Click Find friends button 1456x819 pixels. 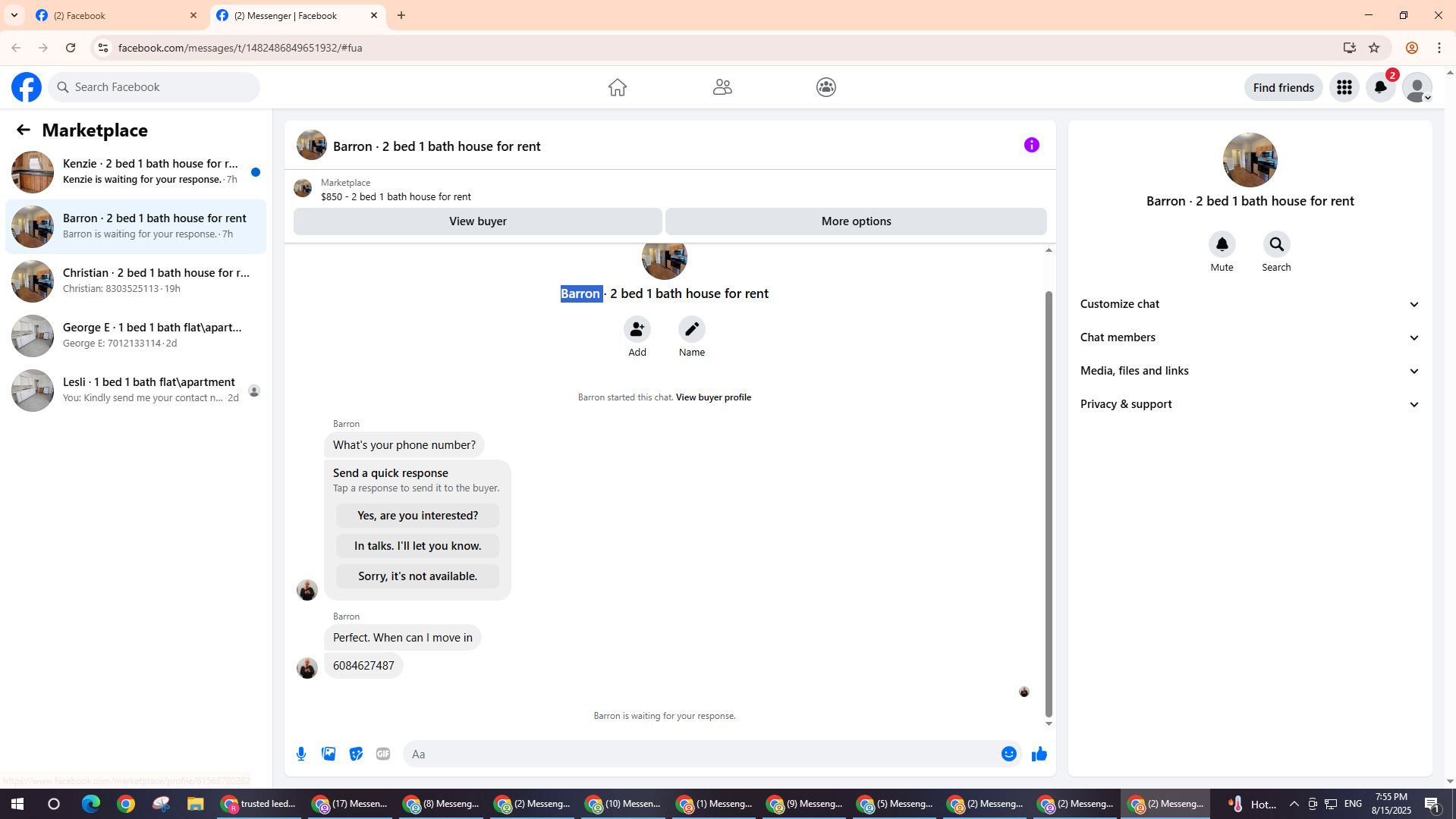pos(1283,88)
